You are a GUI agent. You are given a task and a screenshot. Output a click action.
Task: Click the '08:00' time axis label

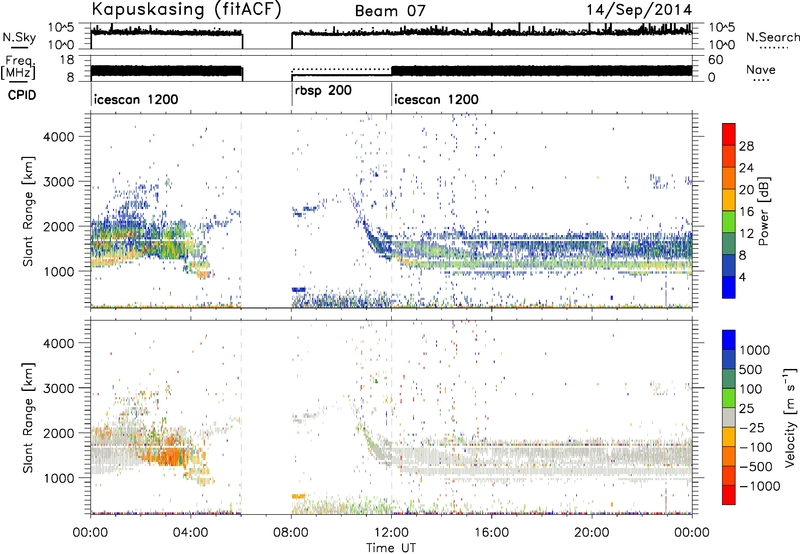coord(291,533)
